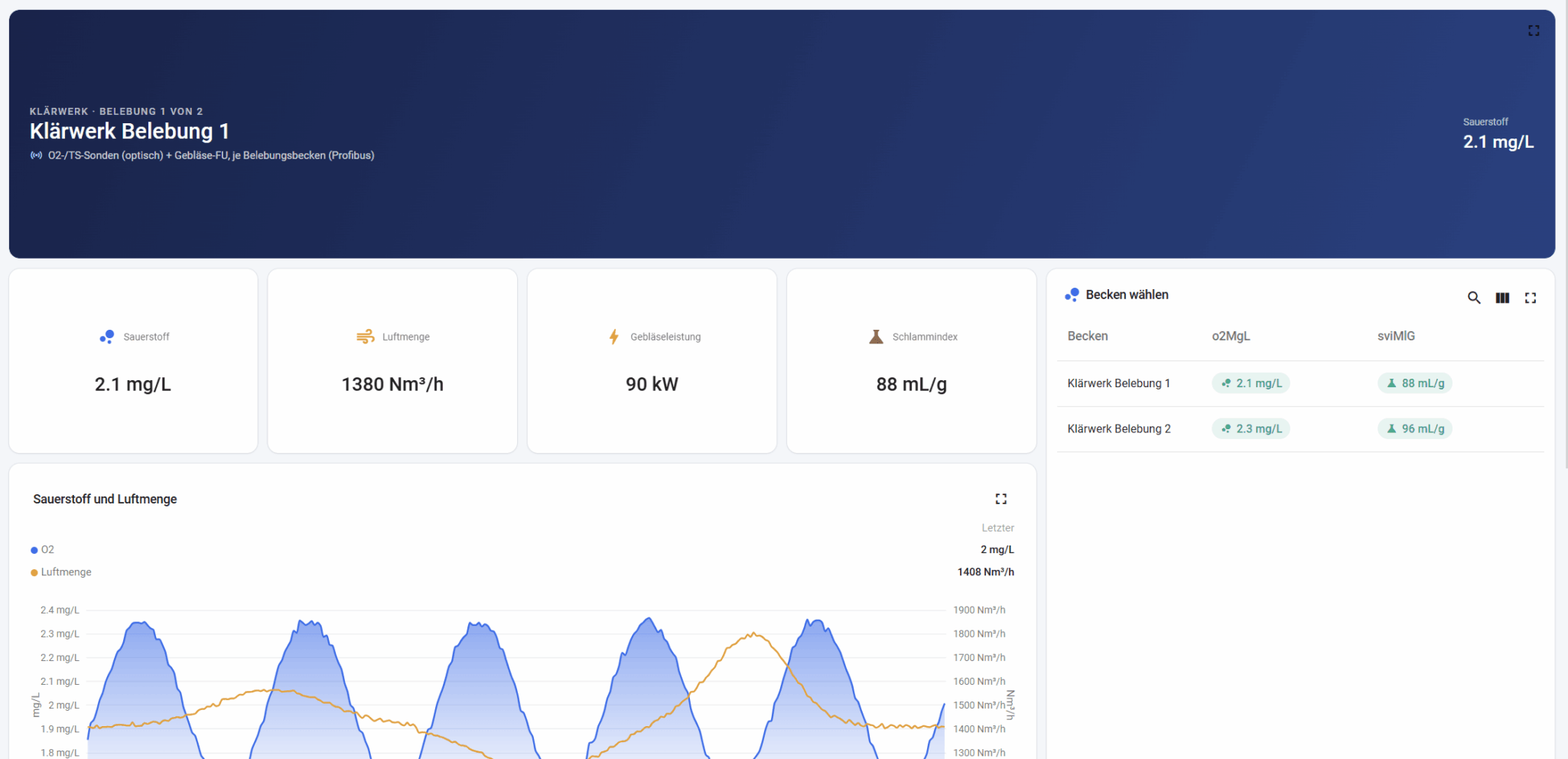Expand the hero banner to fullscreen
Screen dimensions: 1568x759
coord(1534,31)
